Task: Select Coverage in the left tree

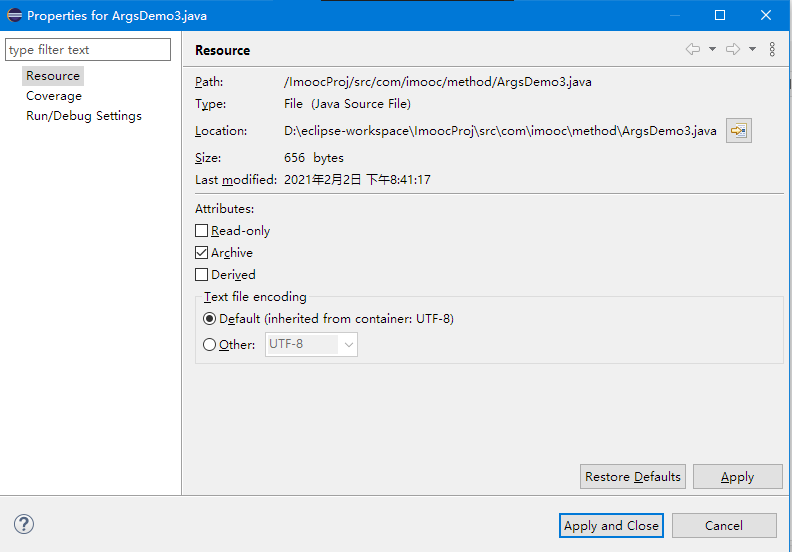Action: click(54, 96)
